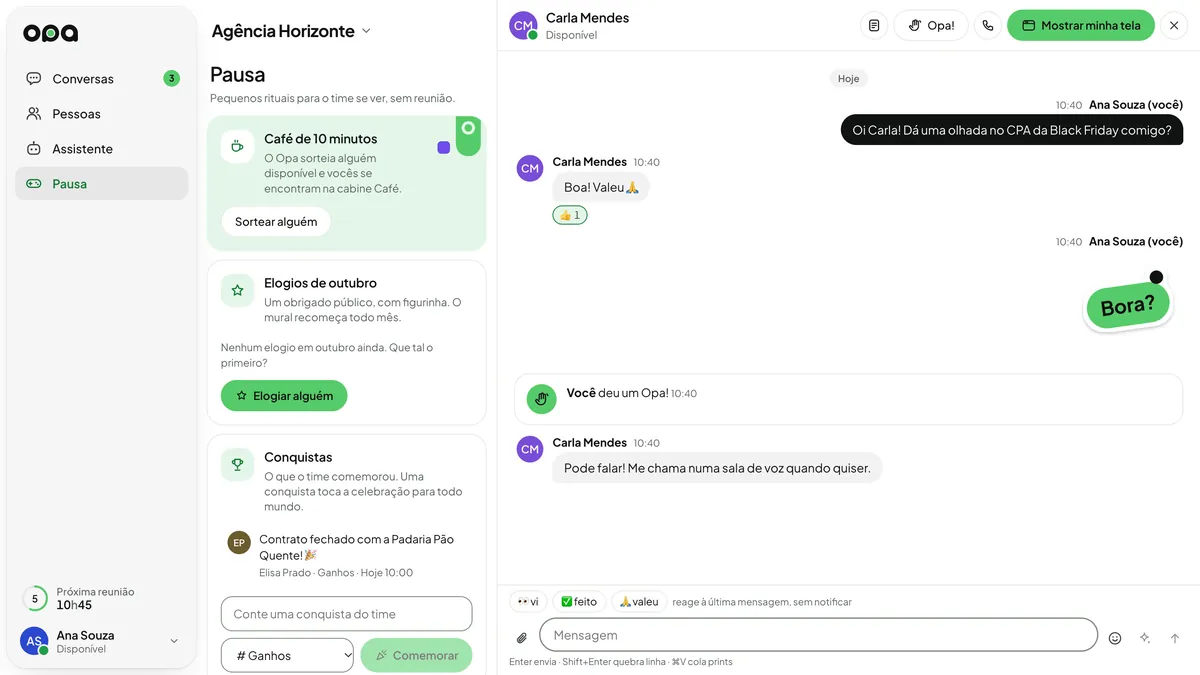Screen dimensions: 1200x675
Task: React with the 👀 vi quick reaction
Action: click(528, 602)
